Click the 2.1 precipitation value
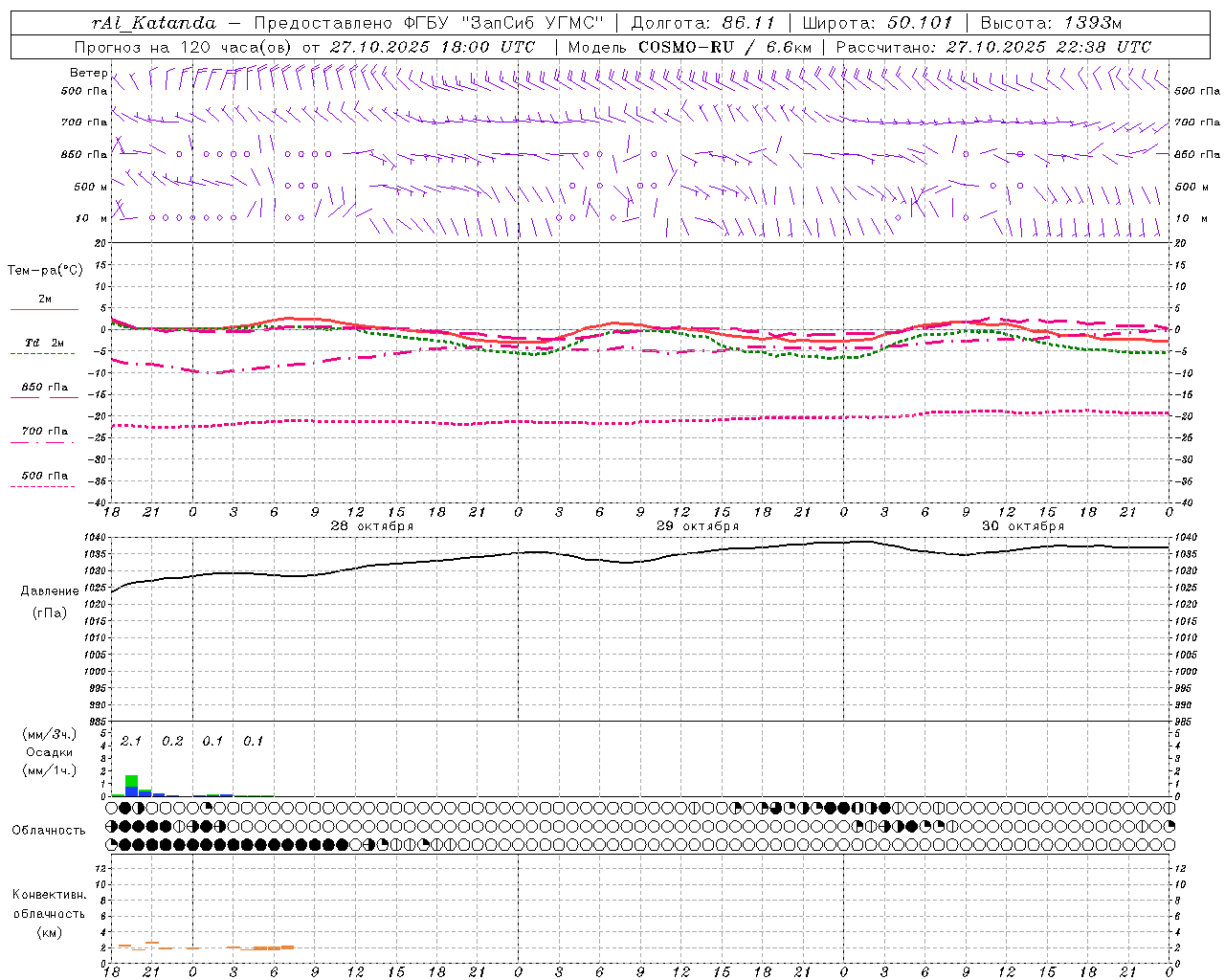 pyautogui.click(x=131, y=741)
